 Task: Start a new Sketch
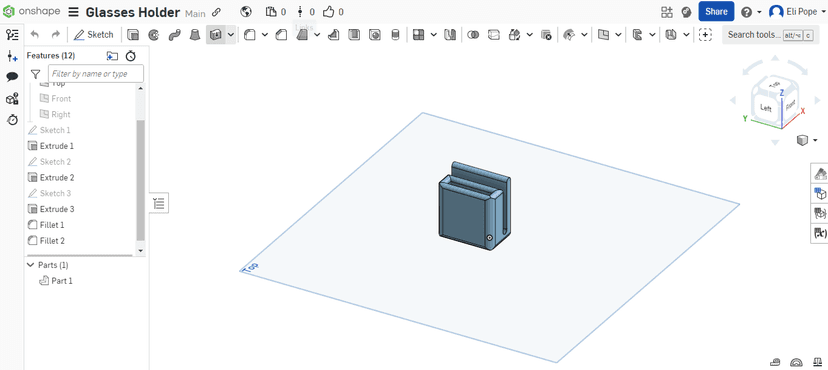[93, 35]
